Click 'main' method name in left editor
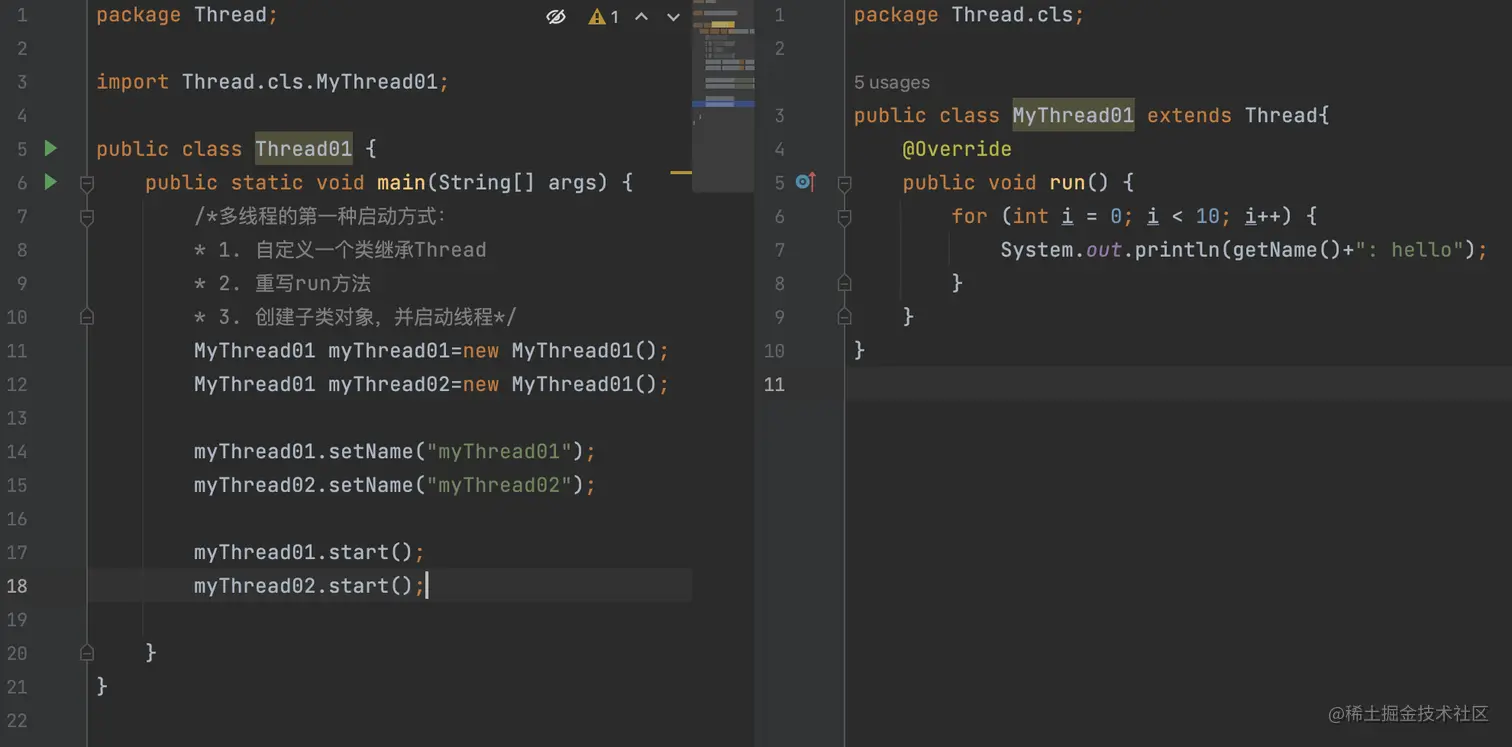Screen dimensions: 1512x747 [401, 183]
